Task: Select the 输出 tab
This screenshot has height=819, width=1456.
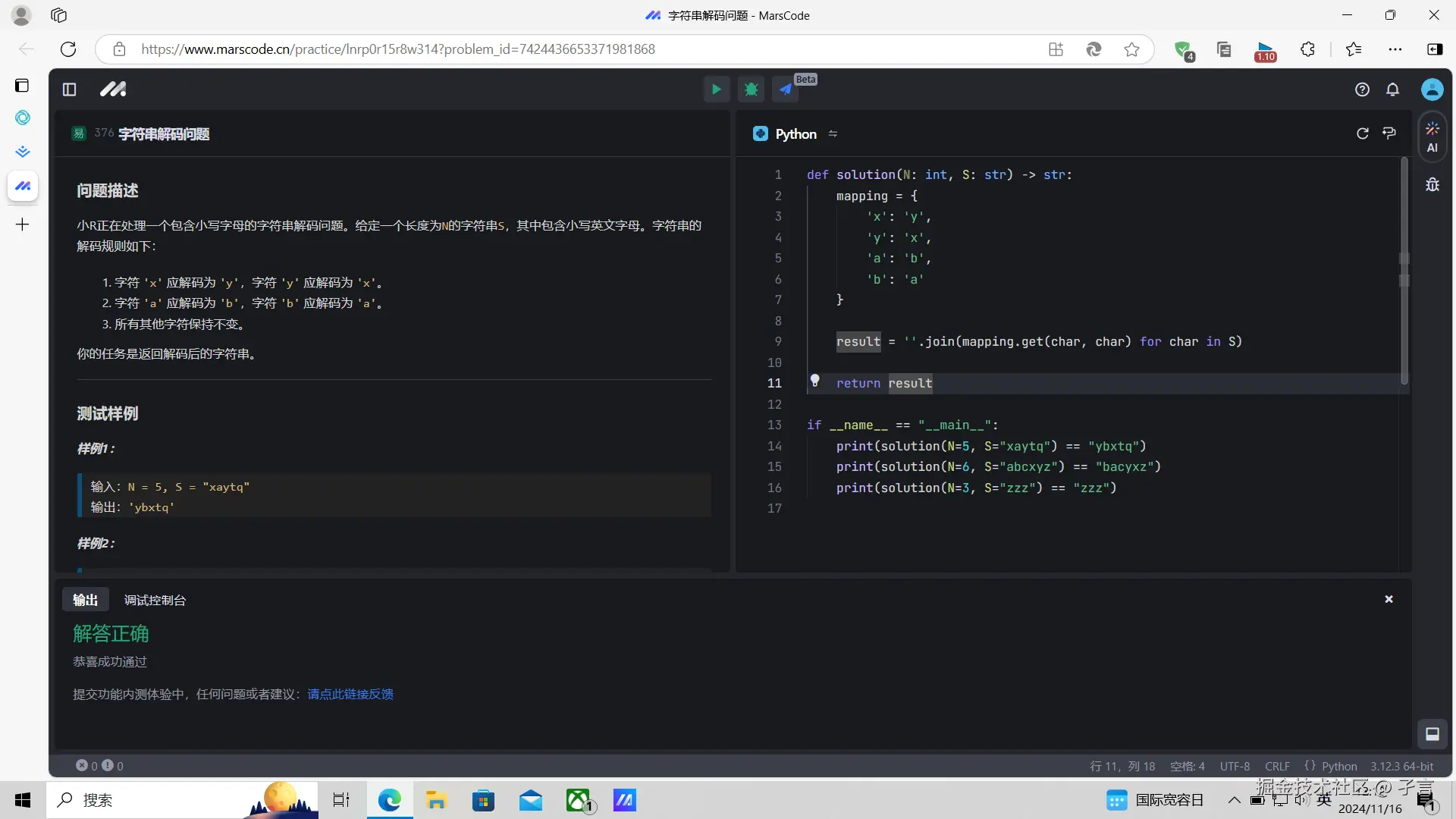Action: tap(85, 600)
